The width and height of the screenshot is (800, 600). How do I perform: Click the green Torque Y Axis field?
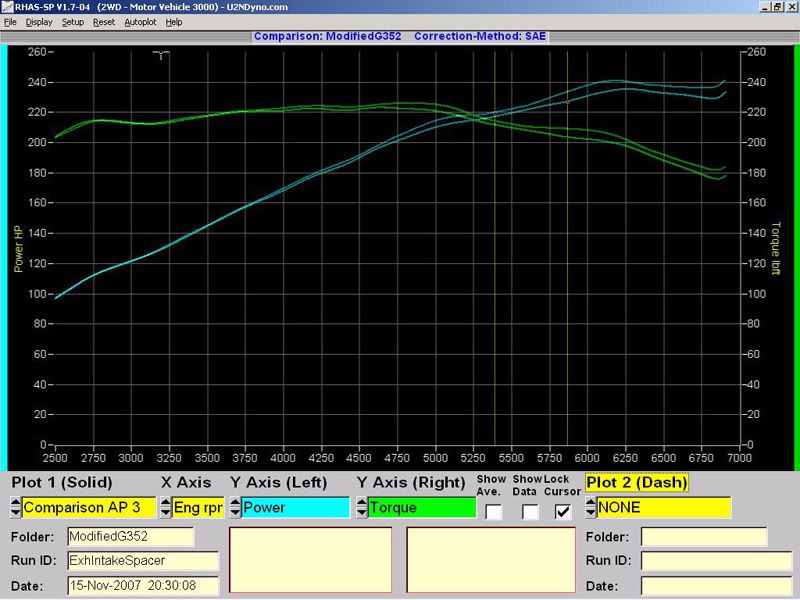pos(420,507)
